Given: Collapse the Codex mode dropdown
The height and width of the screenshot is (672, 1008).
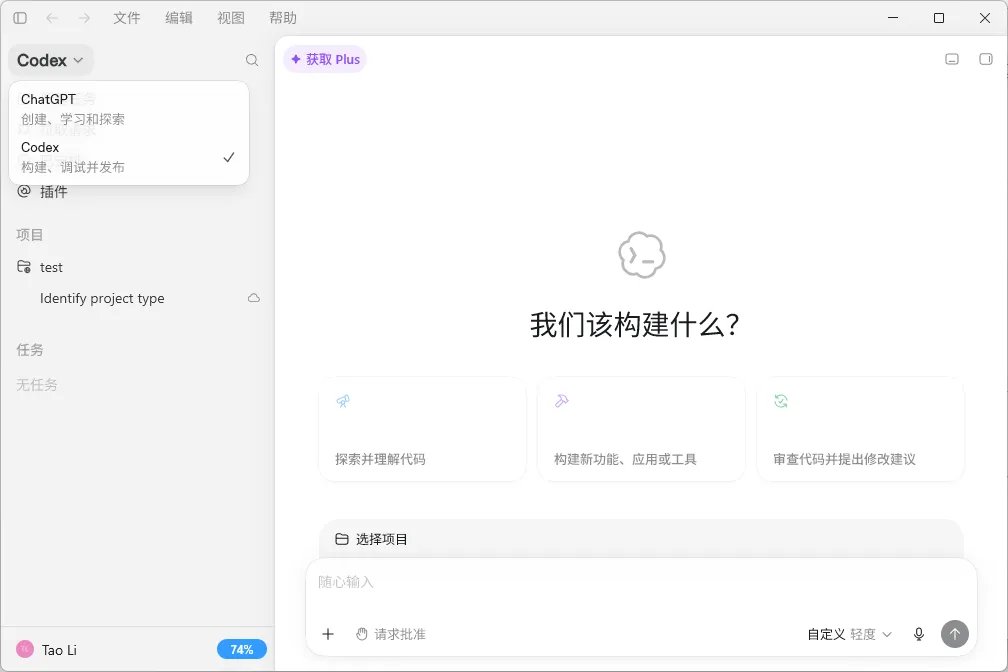Looking at the screenshot, I should click(50, 60).
